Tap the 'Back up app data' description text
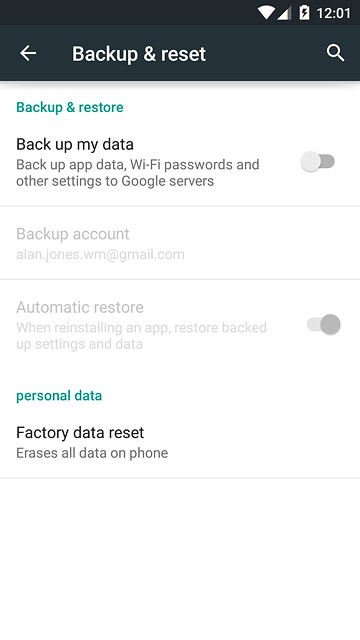Screen dimensions: 360x640 pyautogui.click(x=138, y=173)
